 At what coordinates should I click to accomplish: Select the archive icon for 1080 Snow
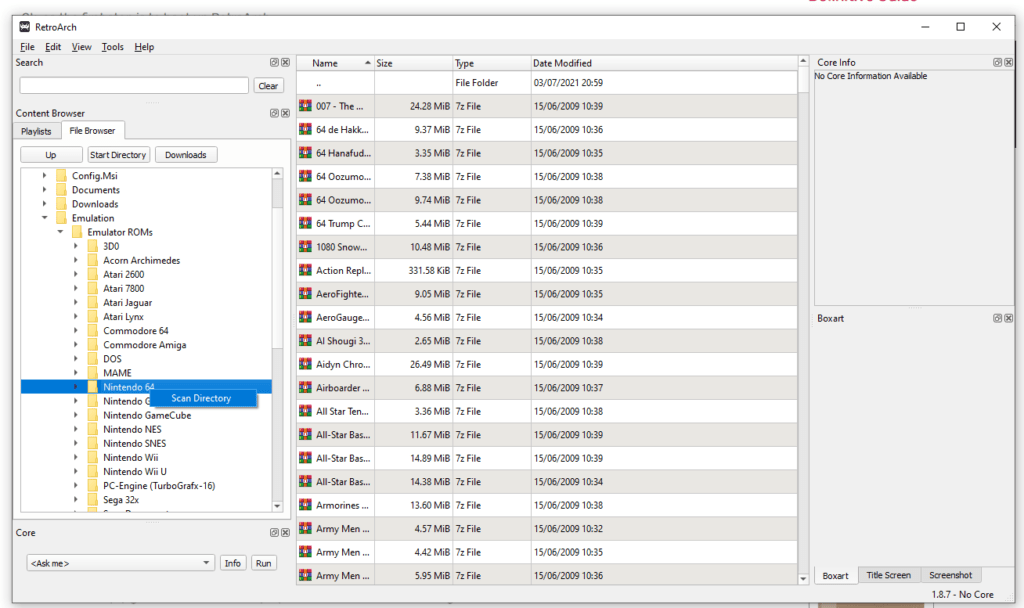coord(305,247)
